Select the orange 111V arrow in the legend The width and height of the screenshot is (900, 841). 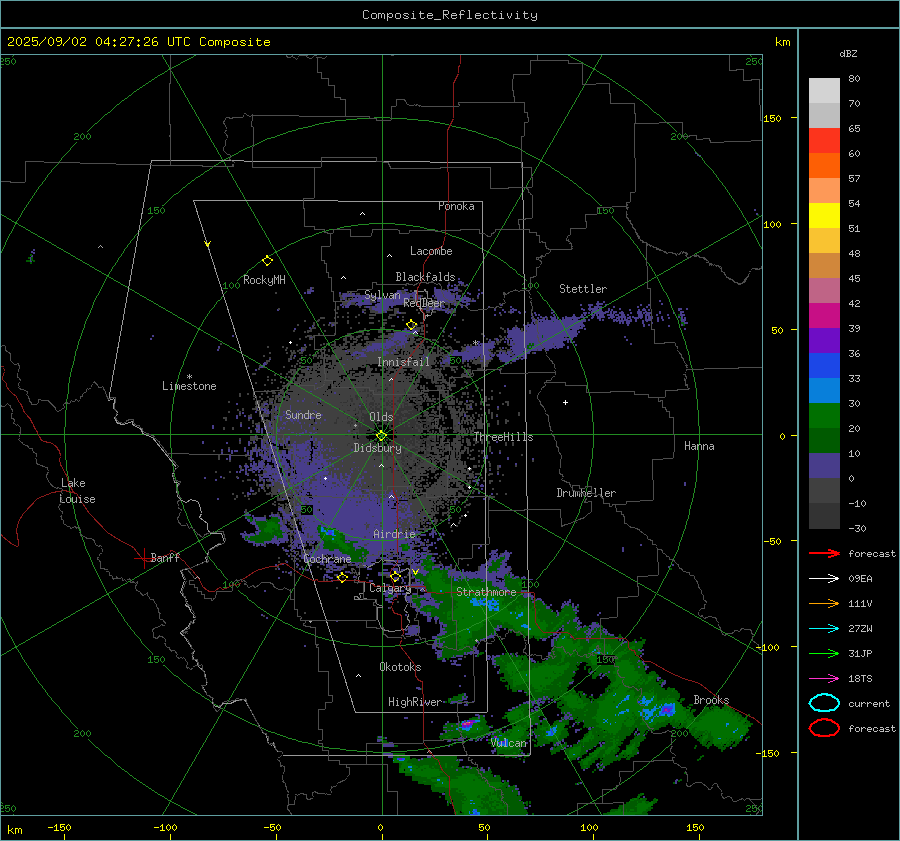tap(824, 603)
